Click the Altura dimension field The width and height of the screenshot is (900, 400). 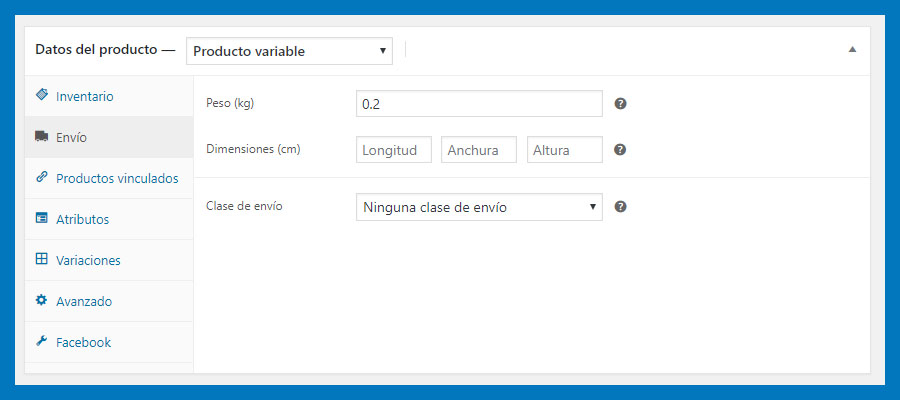coord(565,150)
